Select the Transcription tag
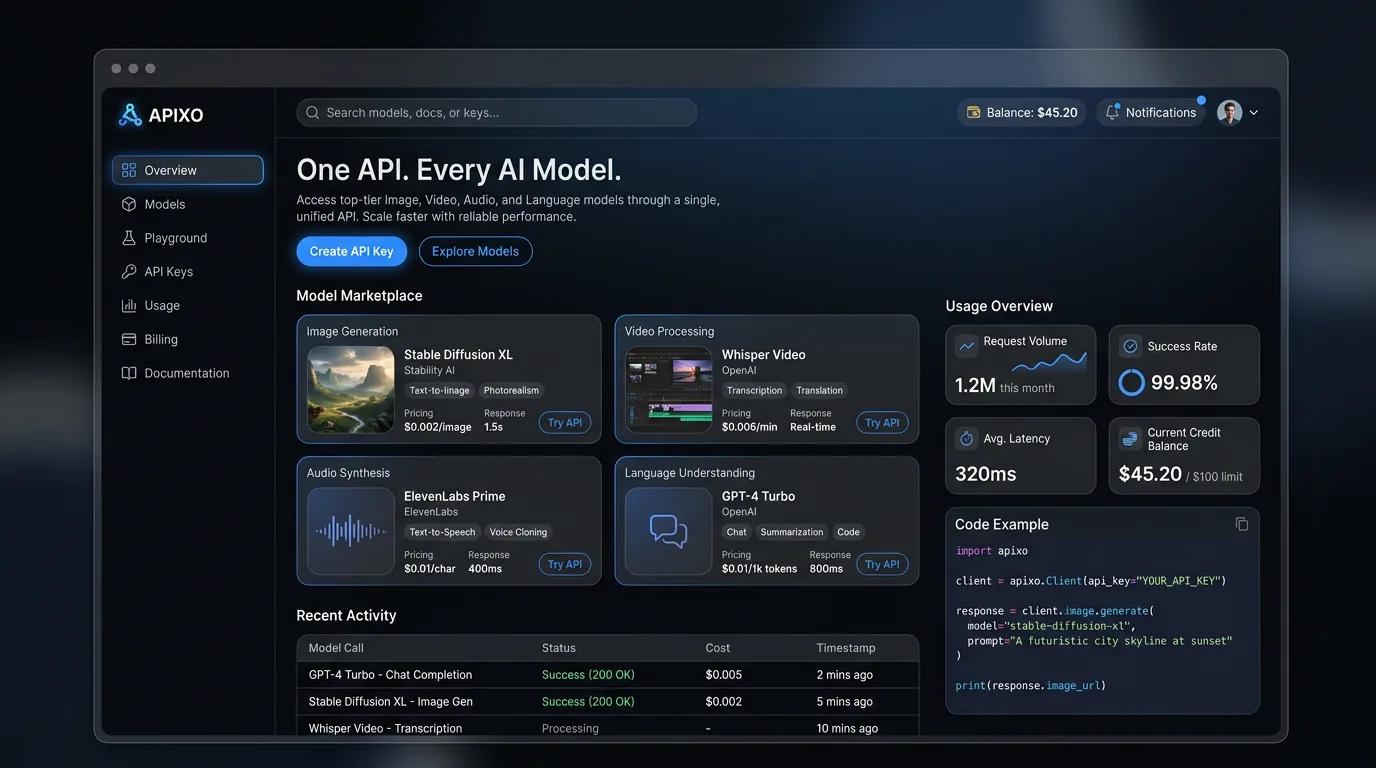 [754, 391]
